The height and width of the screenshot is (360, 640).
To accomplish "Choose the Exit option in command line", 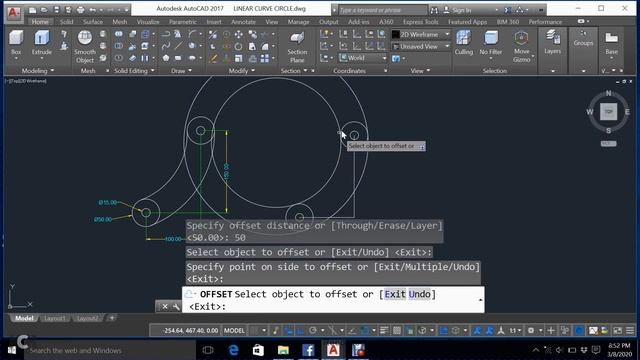I will click(x=395, y=294).
